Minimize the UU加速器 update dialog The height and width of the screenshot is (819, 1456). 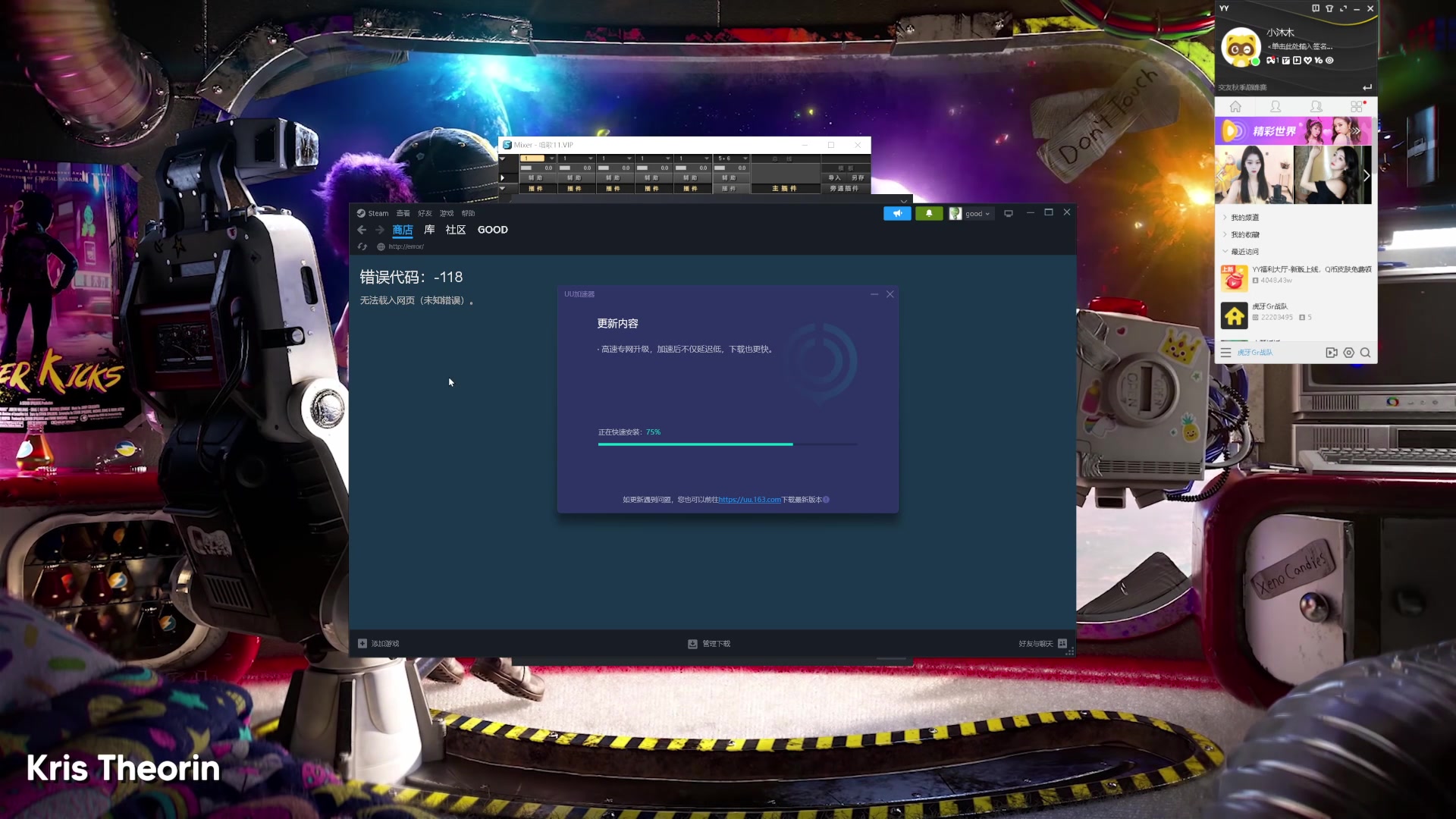point(874,294)
